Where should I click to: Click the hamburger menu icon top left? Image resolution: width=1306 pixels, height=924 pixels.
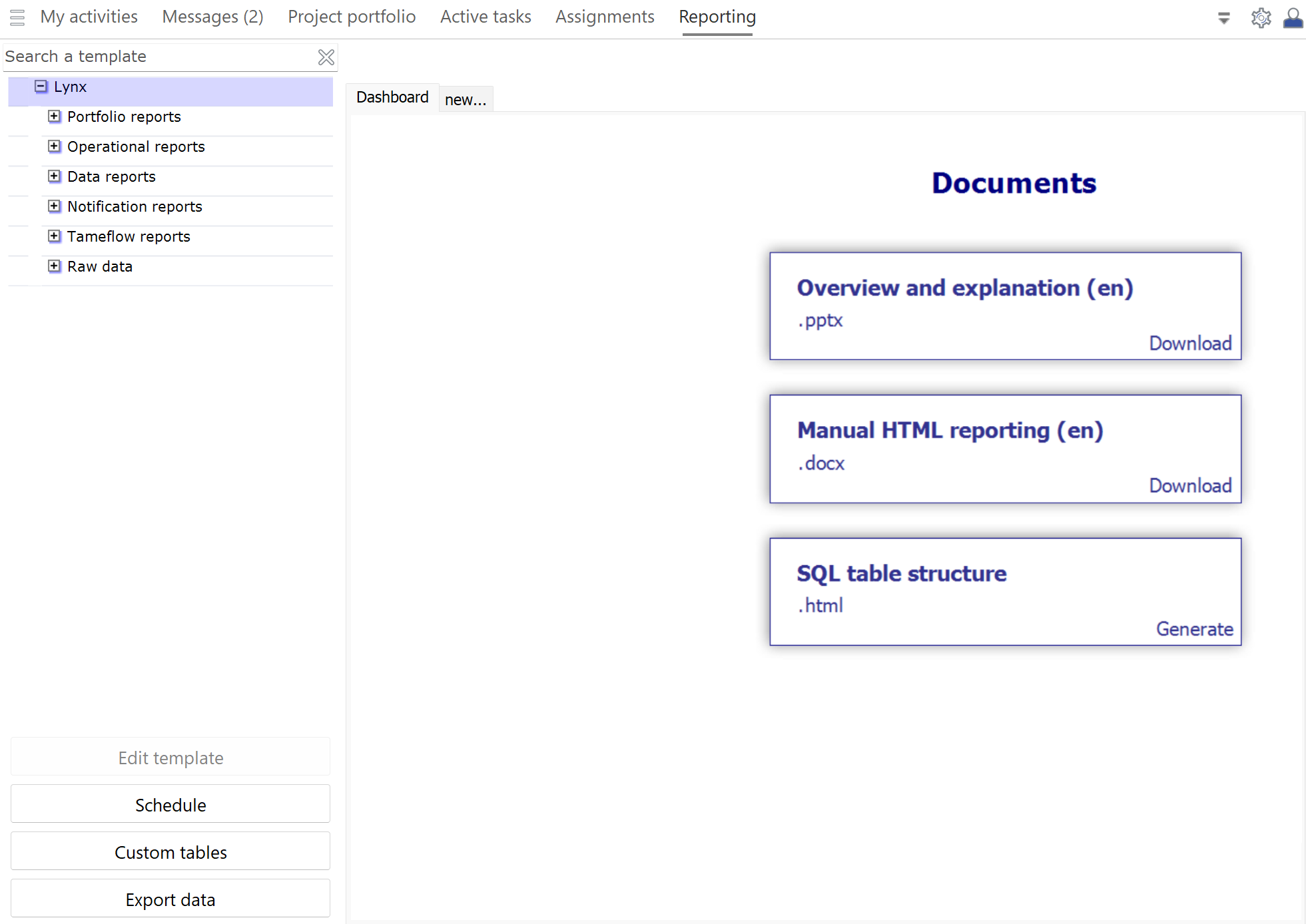pyautogui.click(x=17, y=18)
